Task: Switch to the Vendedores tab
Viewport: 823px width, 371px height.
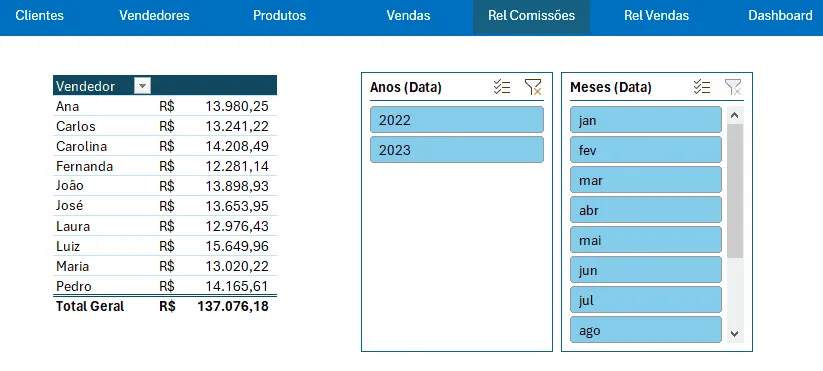Action: coord(154,16)
